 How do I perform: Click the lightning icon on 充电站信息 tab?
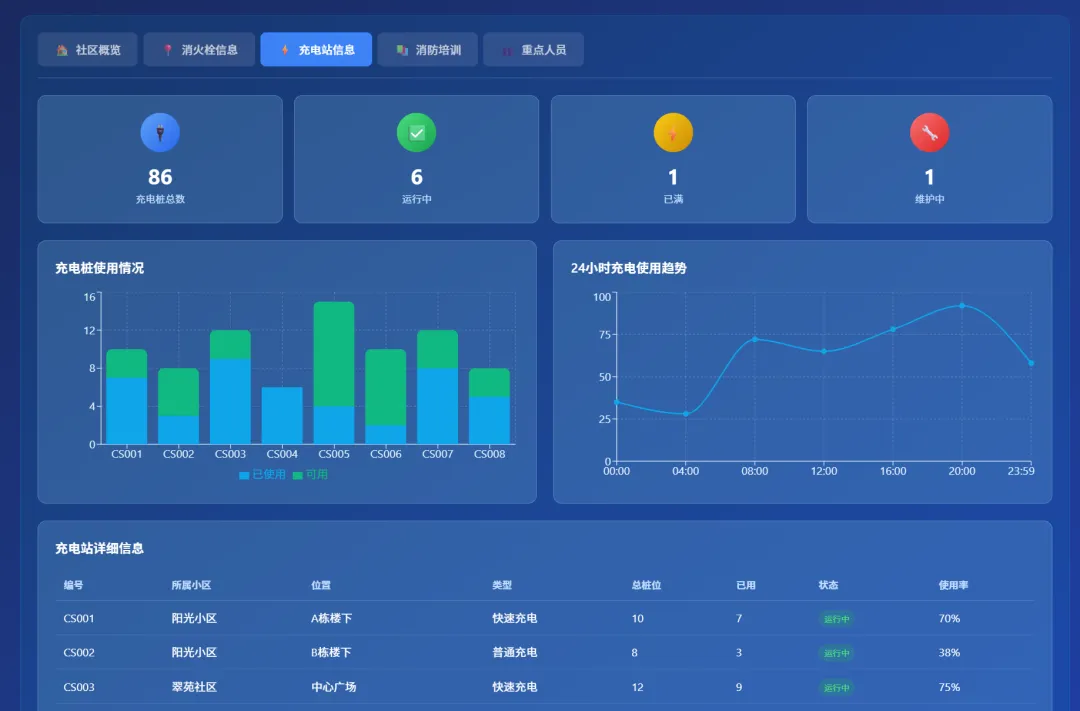(x=284, y=50)
